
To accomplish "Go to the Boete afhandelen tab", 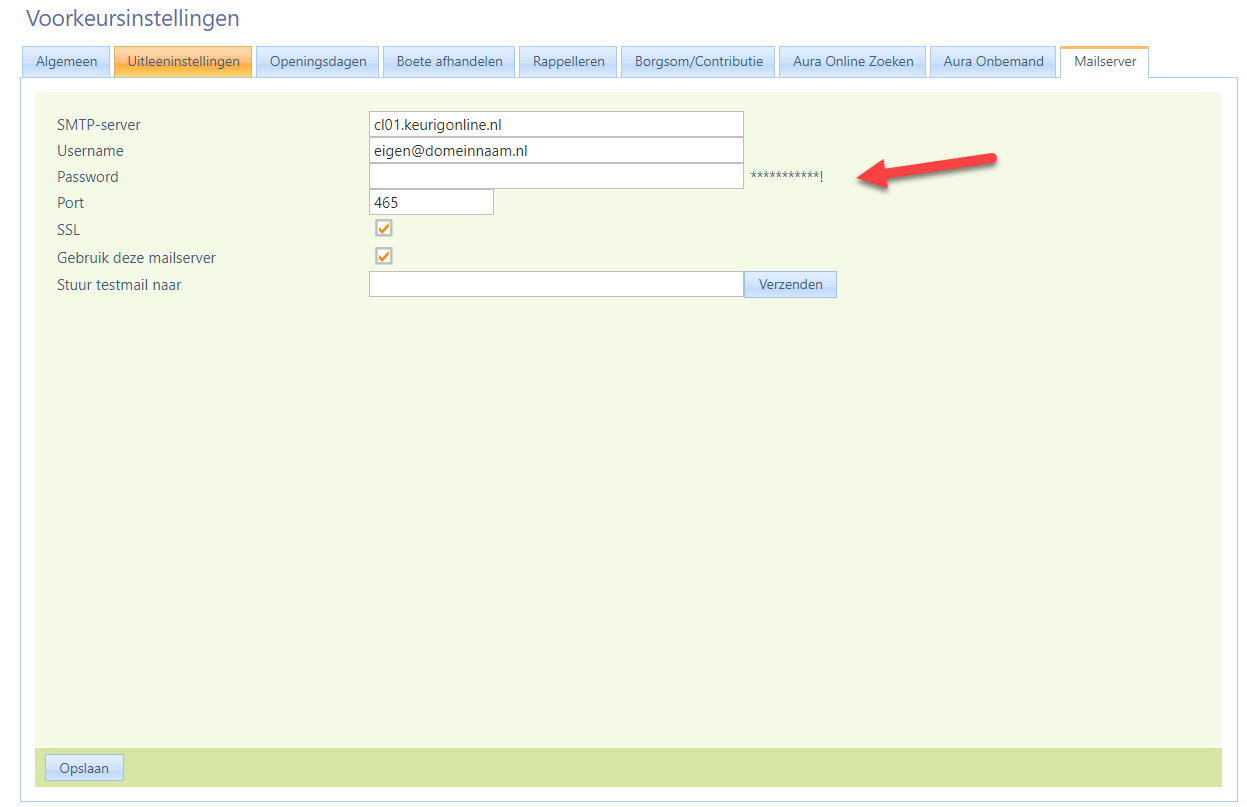I will [449, 62].
